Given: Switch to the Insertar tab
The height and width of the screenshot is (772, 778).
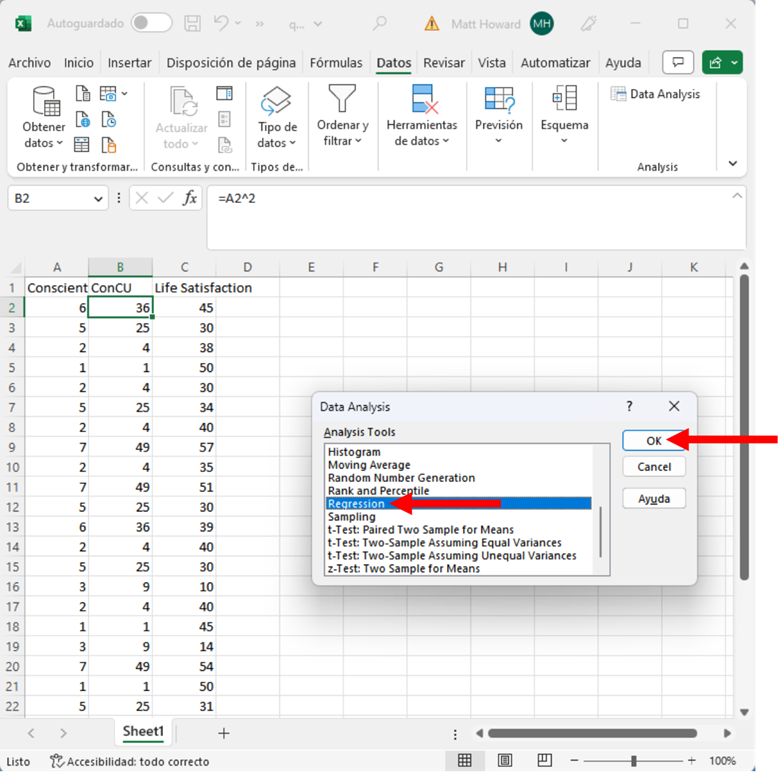Looking at the screenshot, I should (129, 62).
